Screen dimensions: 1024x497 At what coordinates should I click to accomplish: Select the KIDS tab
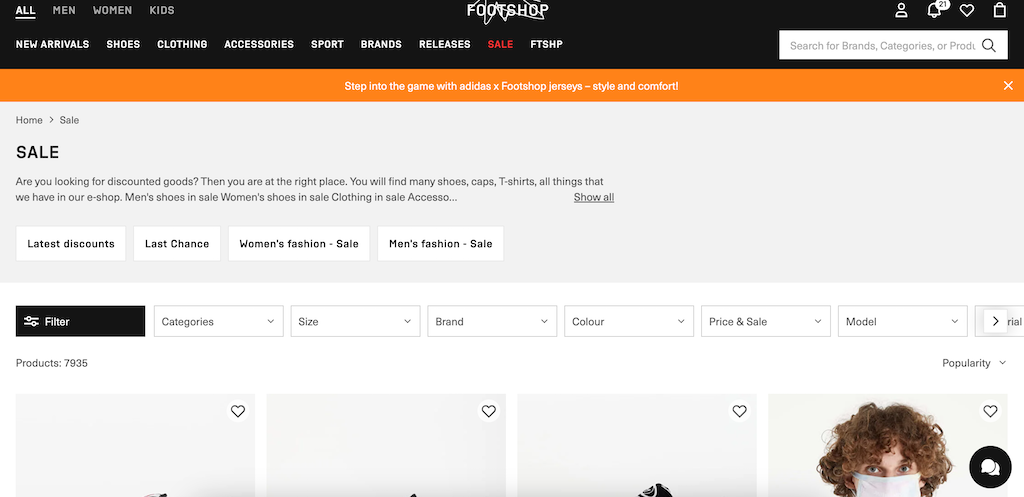pos(162,10)
